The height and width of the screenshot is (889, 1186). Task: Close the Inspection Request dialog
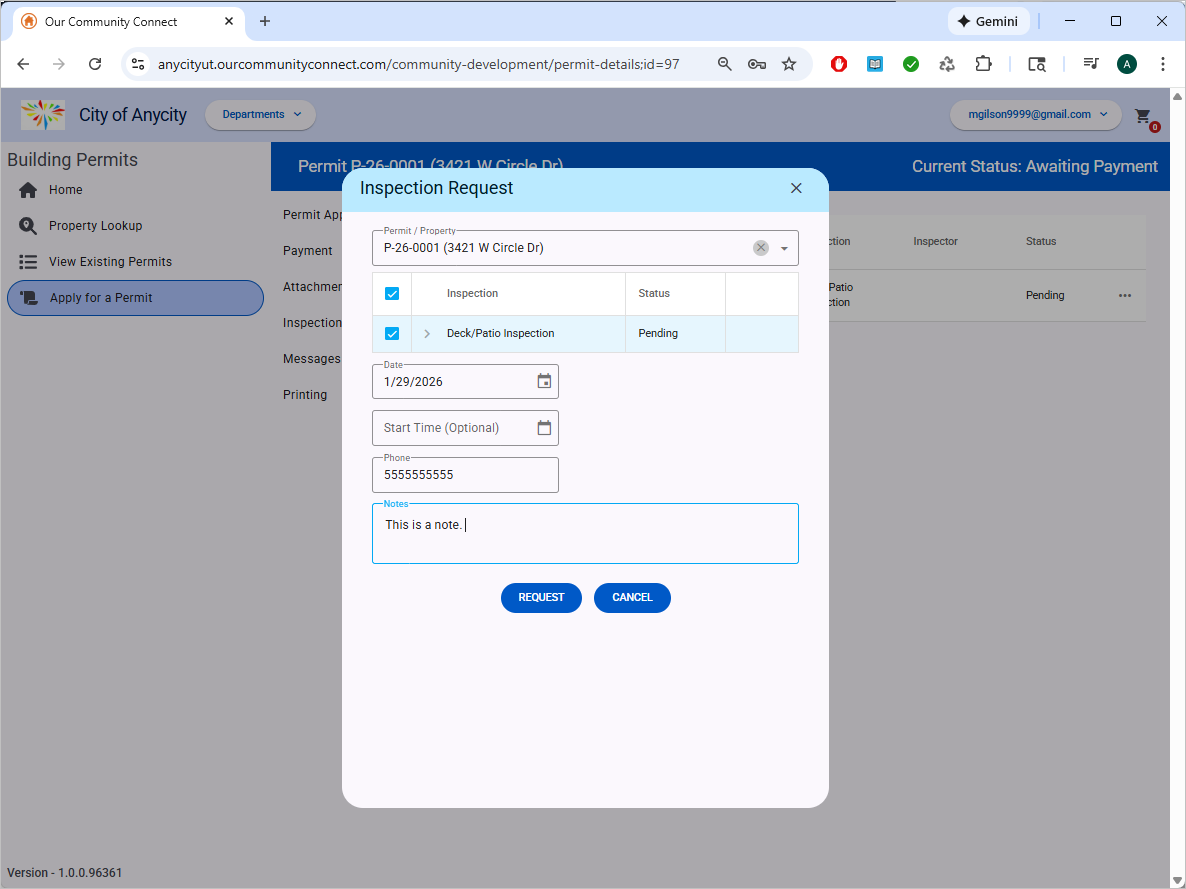coord(796,188)
